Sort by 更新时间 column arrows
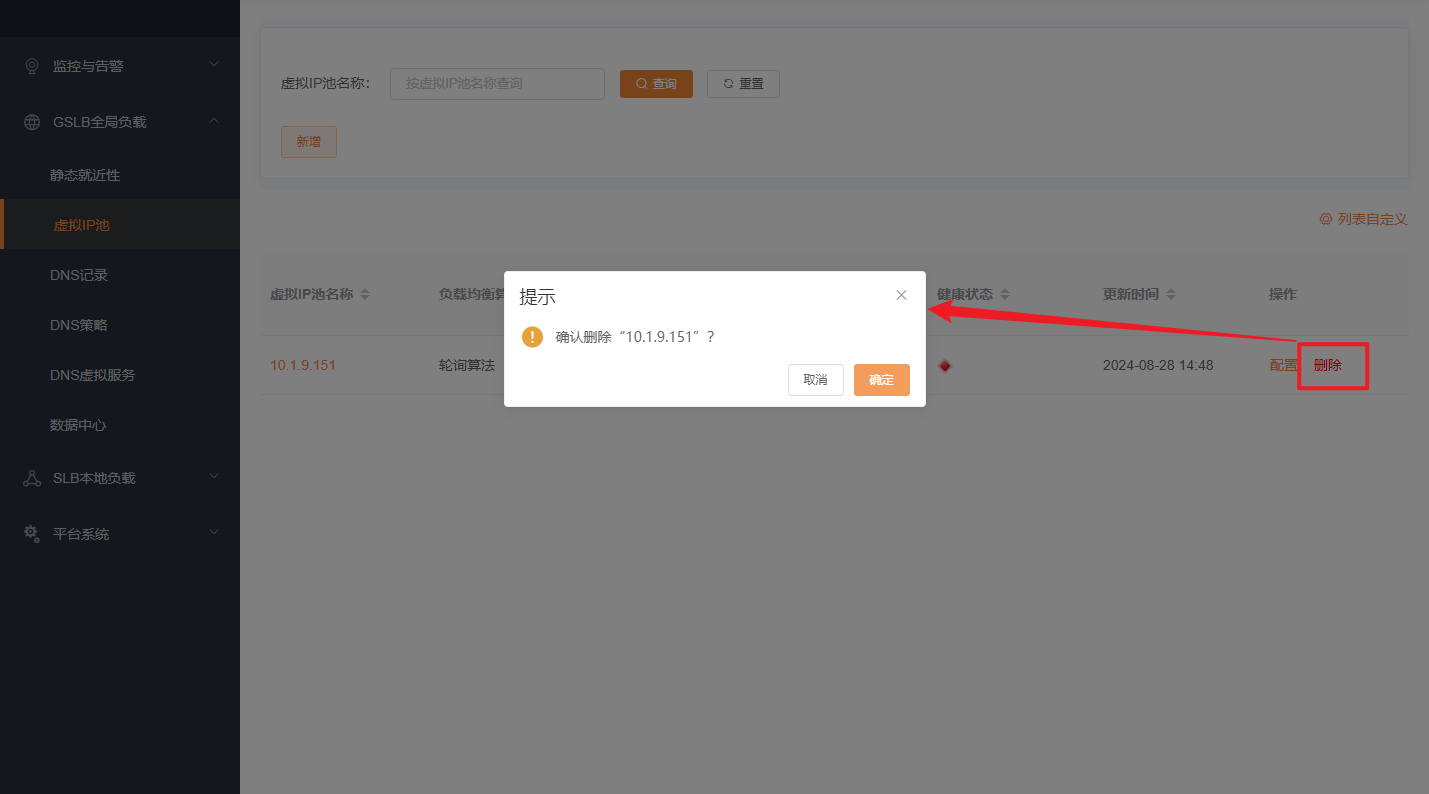This screenshot has height=794, width=1429. [x=1171, y=295]
